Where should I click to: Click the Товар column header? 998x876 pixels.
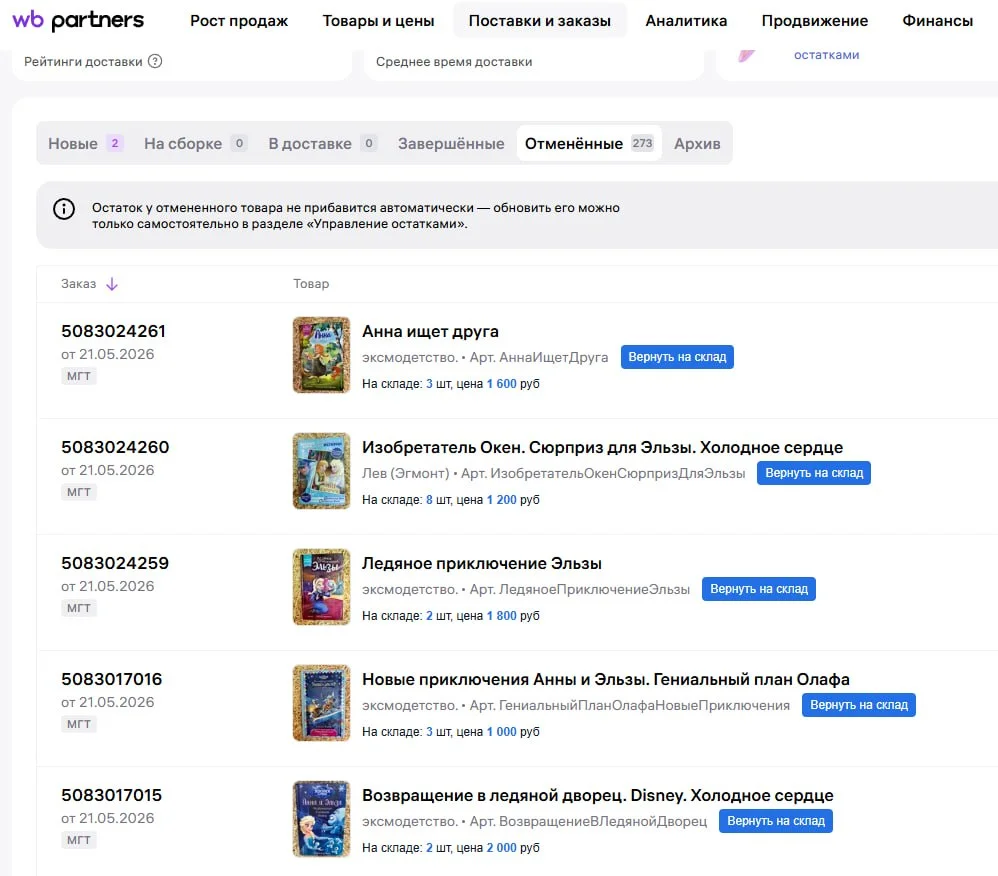[x=311, y=284]
